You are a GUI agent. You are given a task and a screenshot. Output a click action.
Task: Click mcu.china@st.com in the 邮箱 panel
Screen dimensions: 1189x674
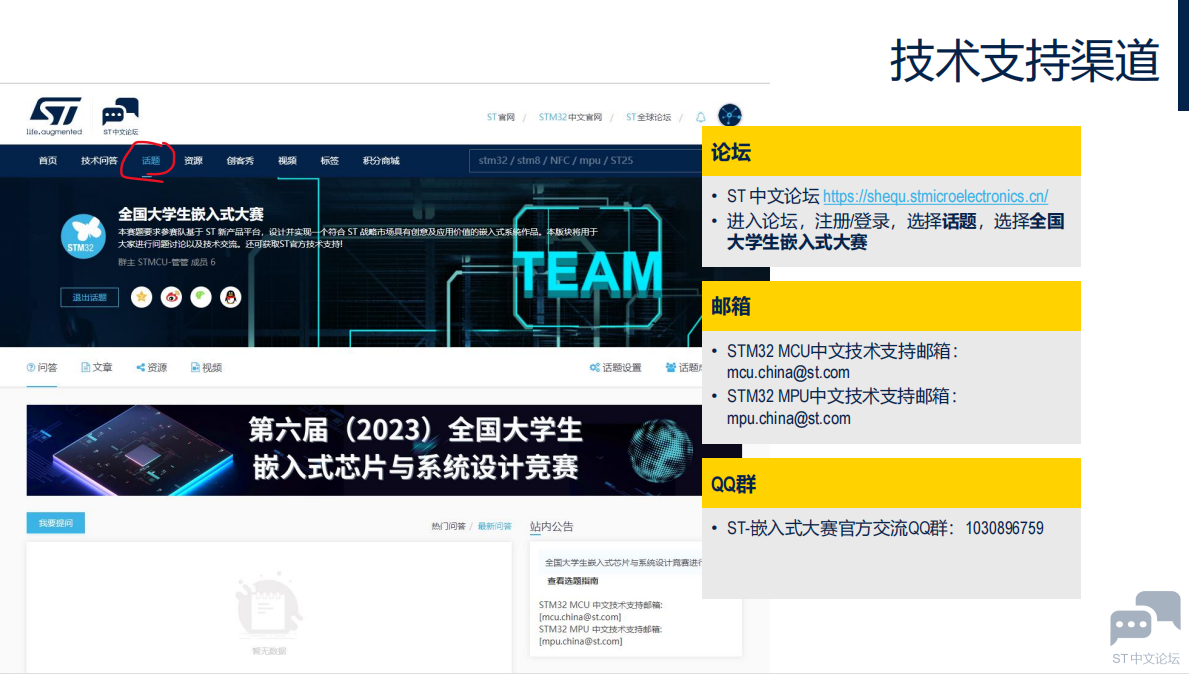[788, 373]
